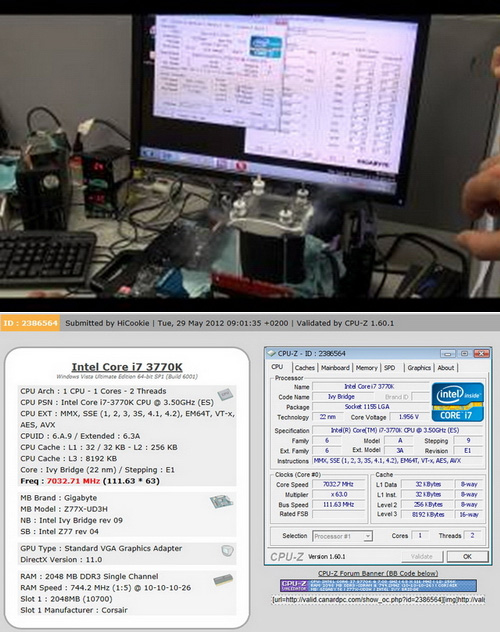
Task: Click the motherboard icon beside MB Brand
Action: pyautogui.click(x=221, y=501)
